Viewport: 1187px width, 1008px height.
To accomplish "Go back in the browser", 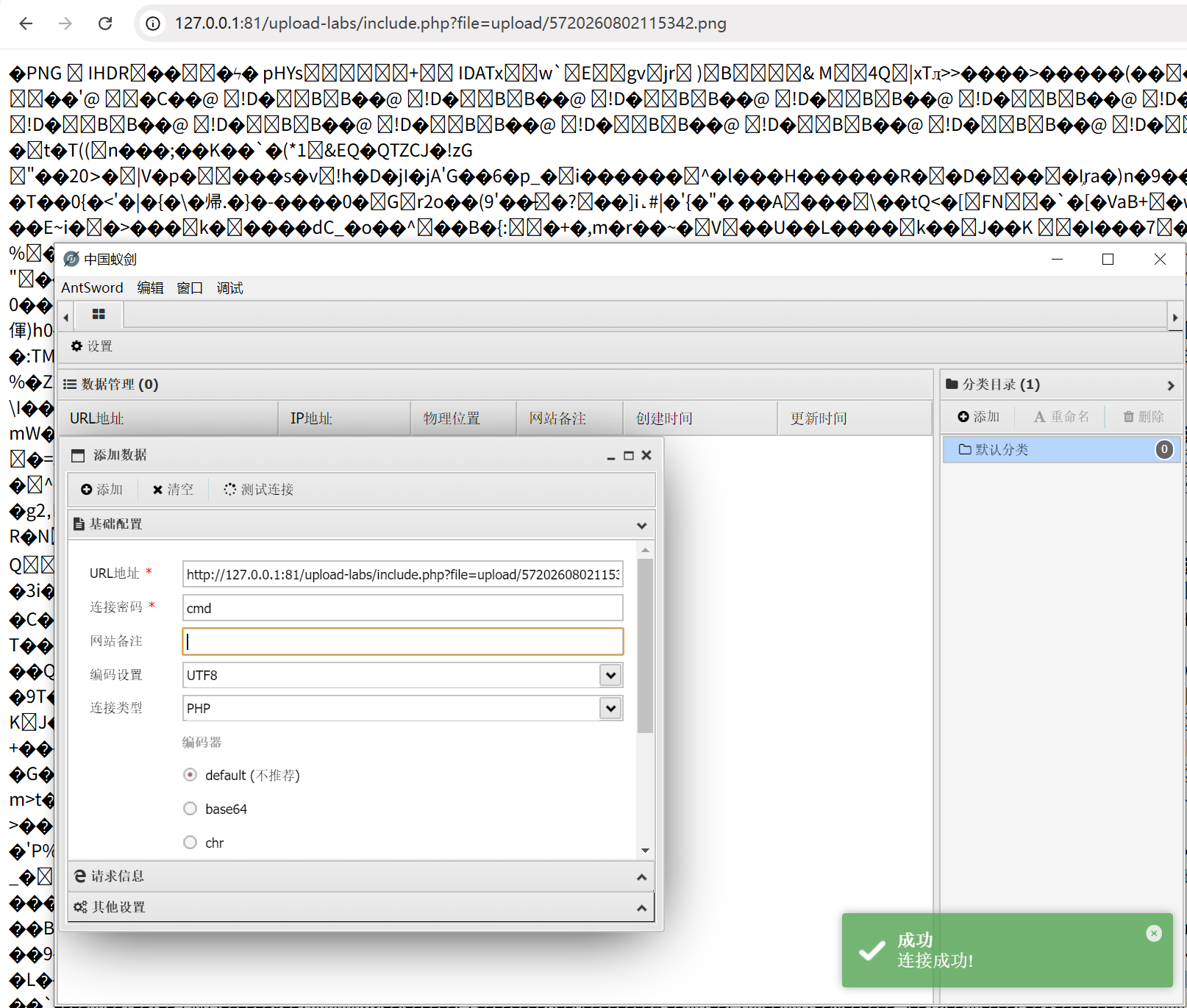I will point(26,24).
